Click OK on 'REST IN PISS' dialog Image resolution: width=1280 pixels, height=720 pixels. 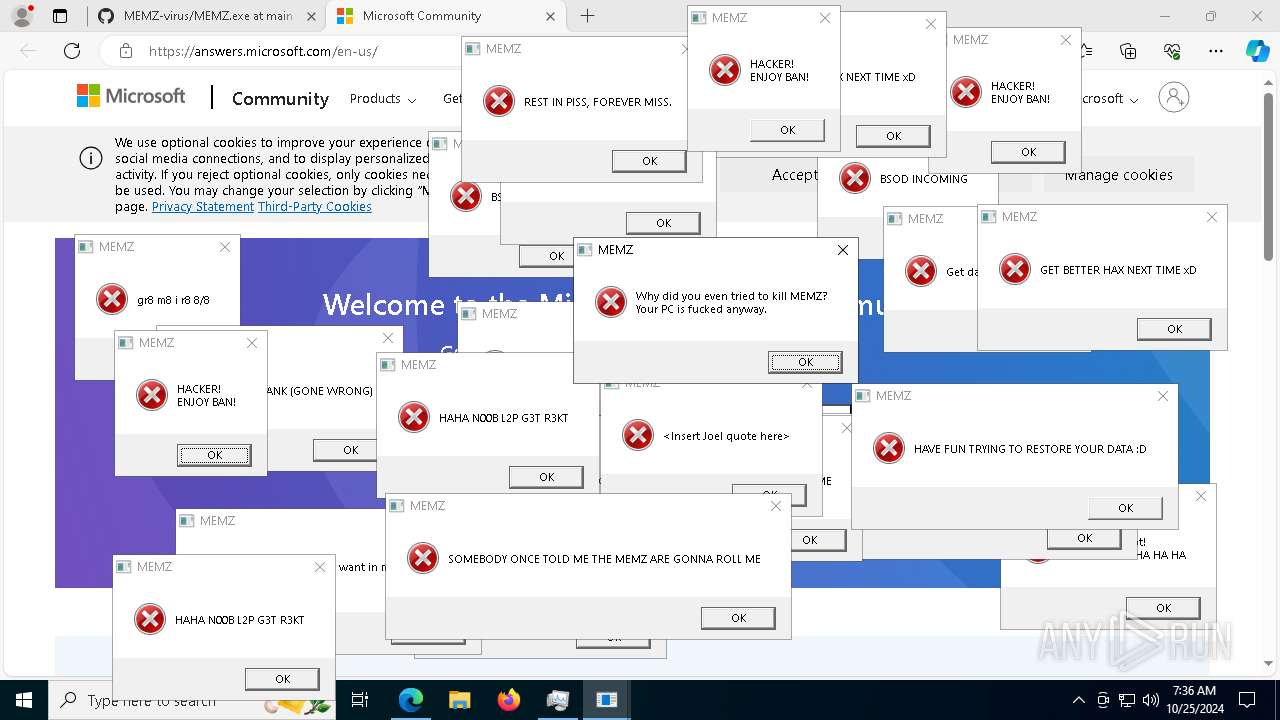click(650, 161)
